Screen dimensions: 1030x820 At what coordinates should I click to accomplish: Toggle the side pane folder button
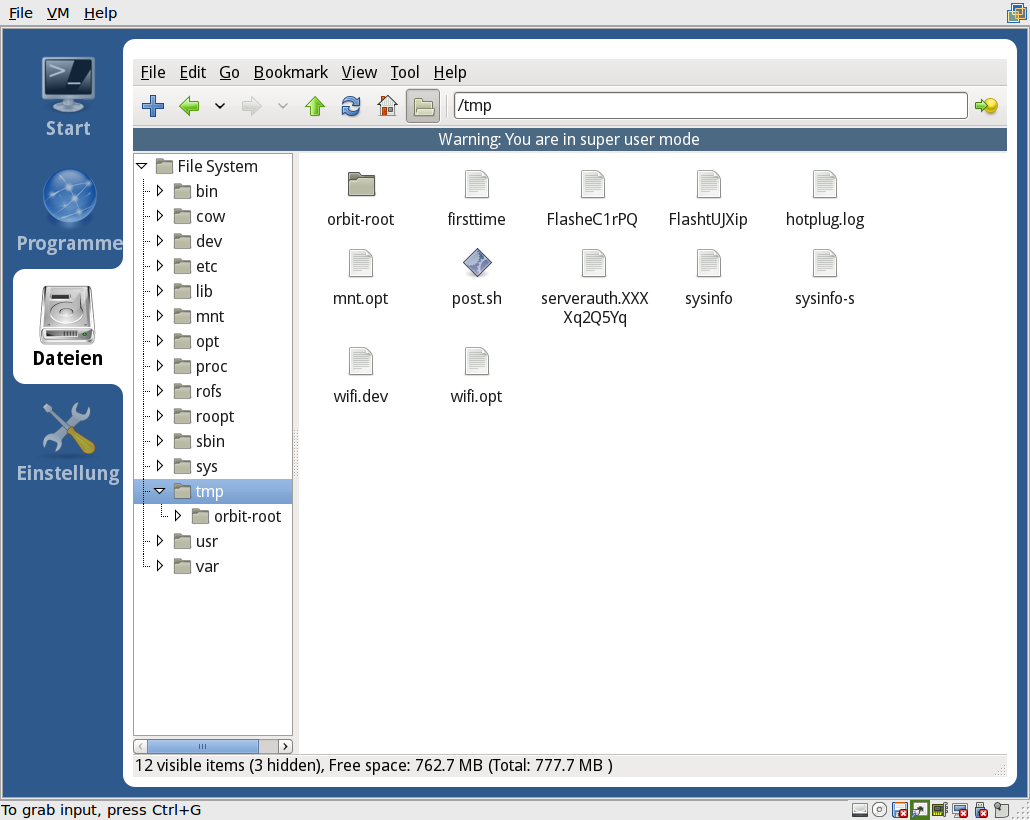click(421, 105)
